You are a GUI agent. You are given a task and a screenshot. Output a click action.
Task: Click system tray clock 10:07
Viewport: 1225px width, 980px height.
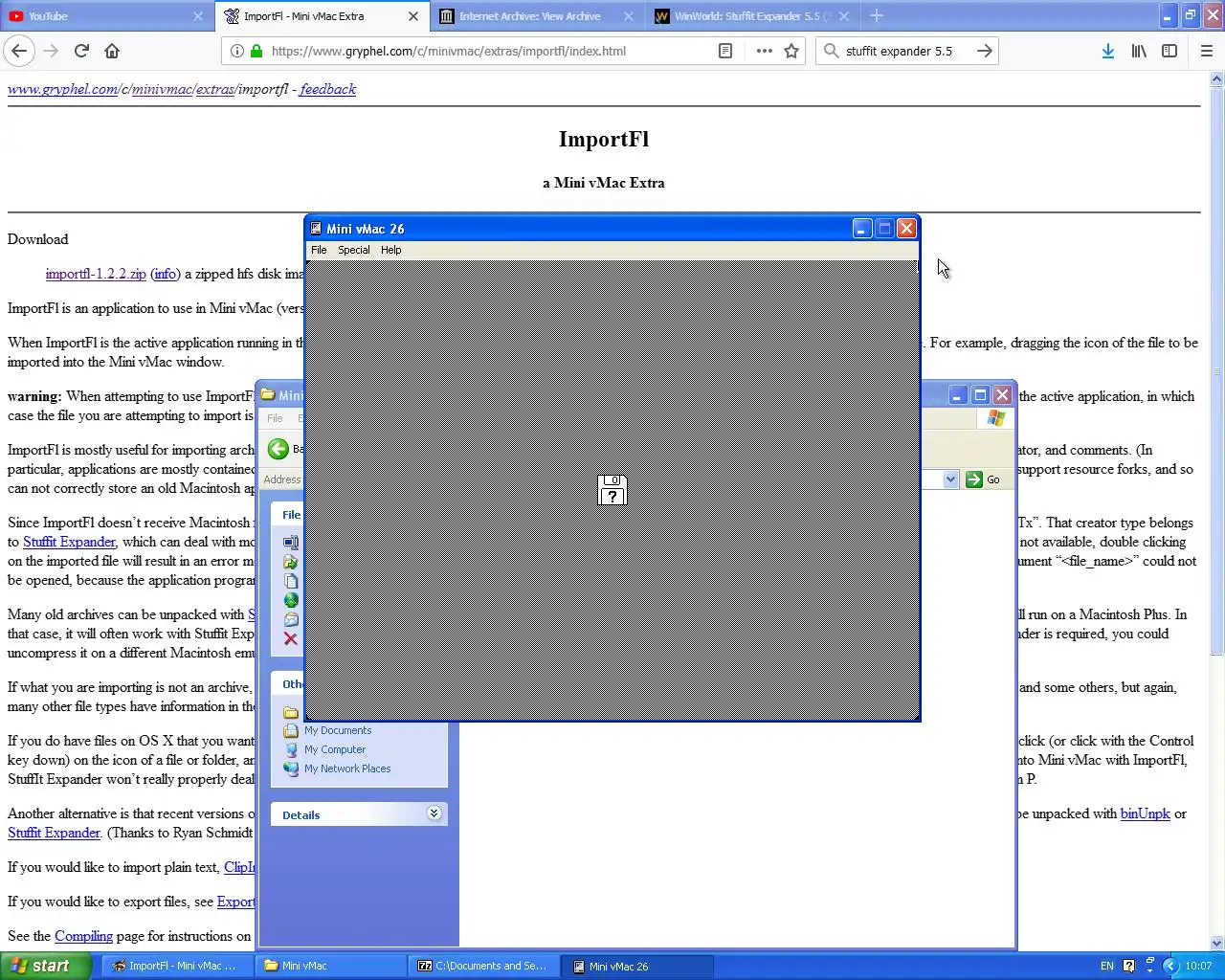1198,966
